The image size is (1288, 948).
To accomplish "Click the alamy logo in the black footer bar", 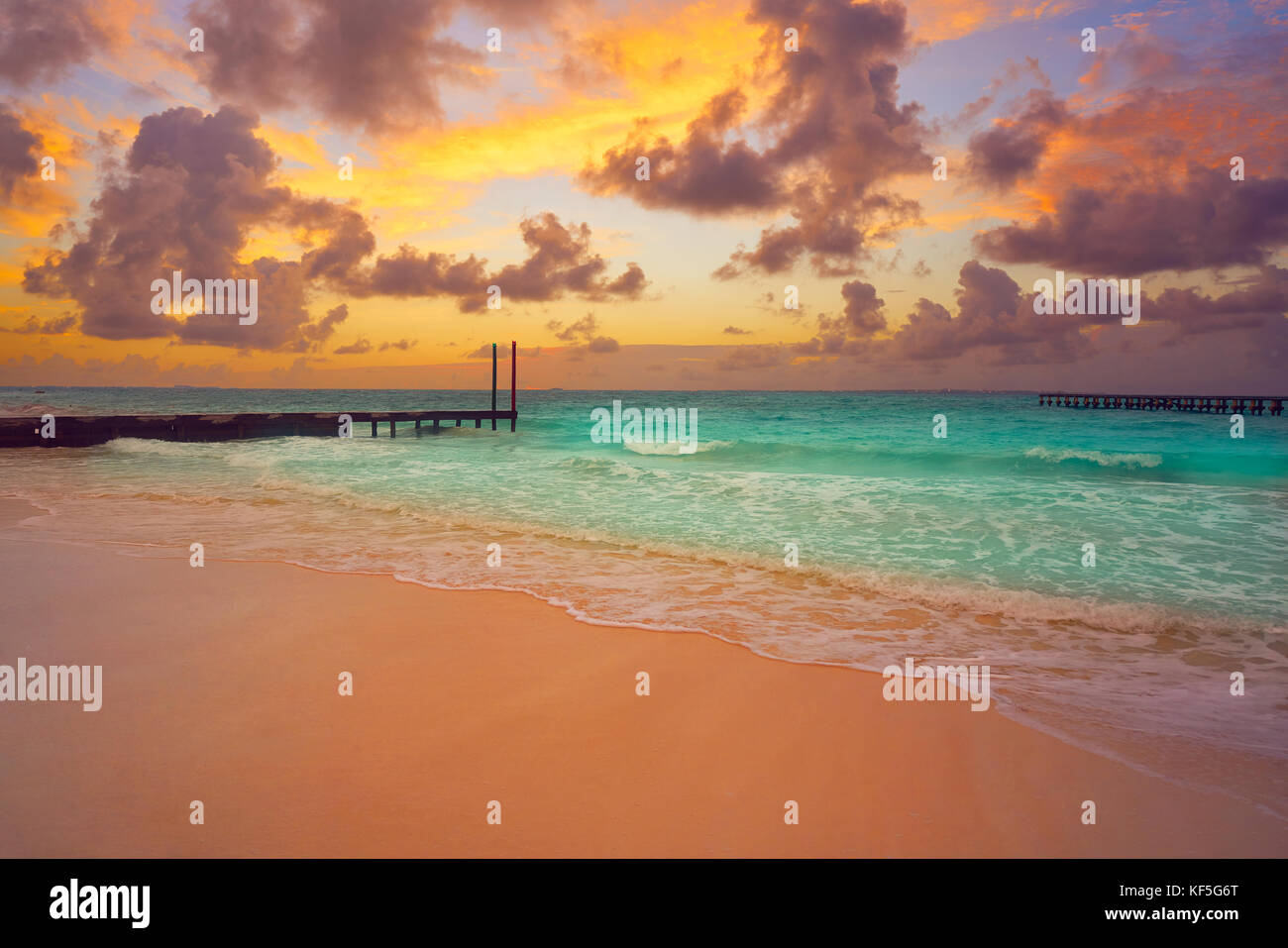I will coord(99,903).
